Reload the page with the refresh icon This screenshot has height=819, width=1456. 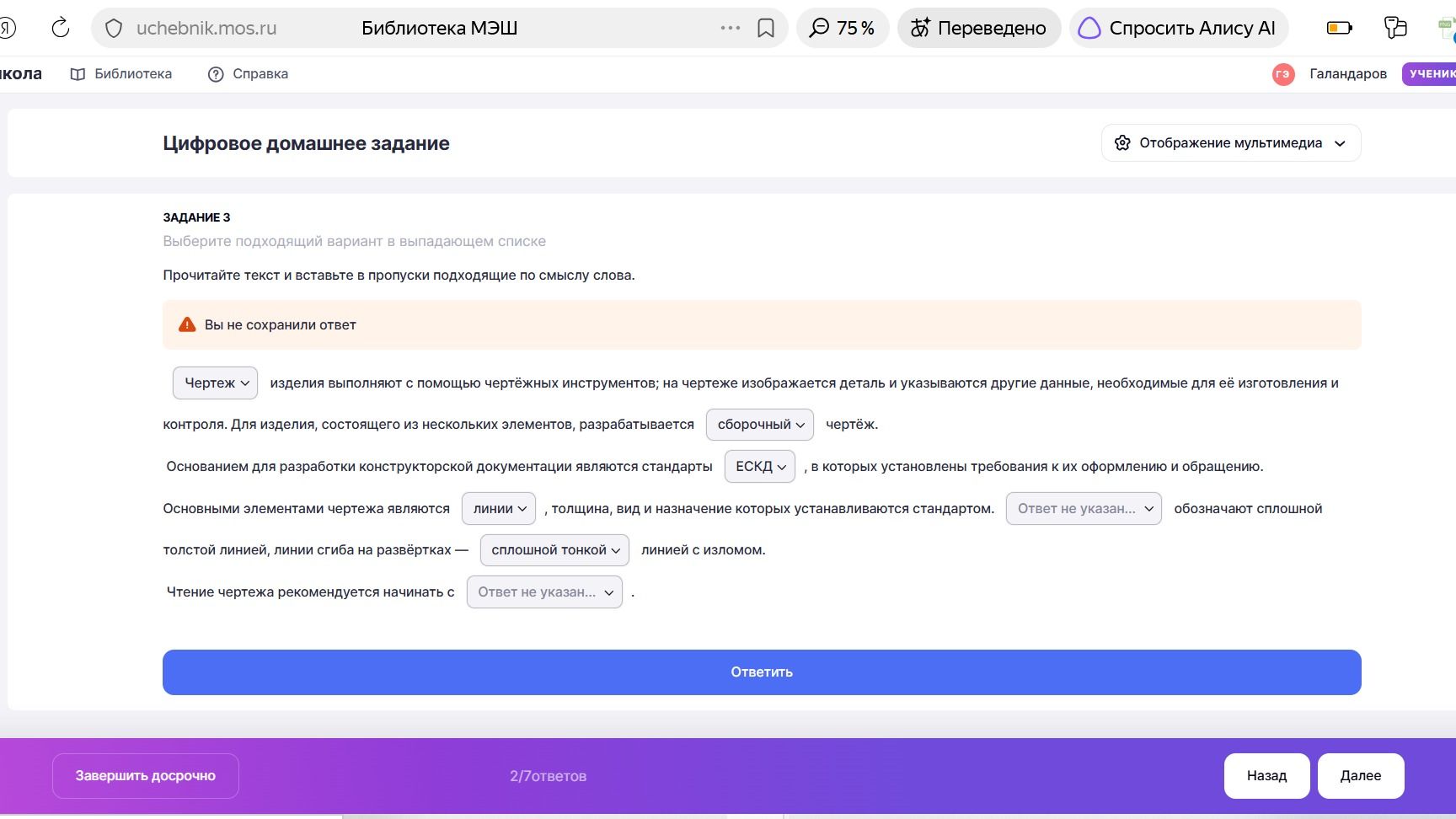61,28
